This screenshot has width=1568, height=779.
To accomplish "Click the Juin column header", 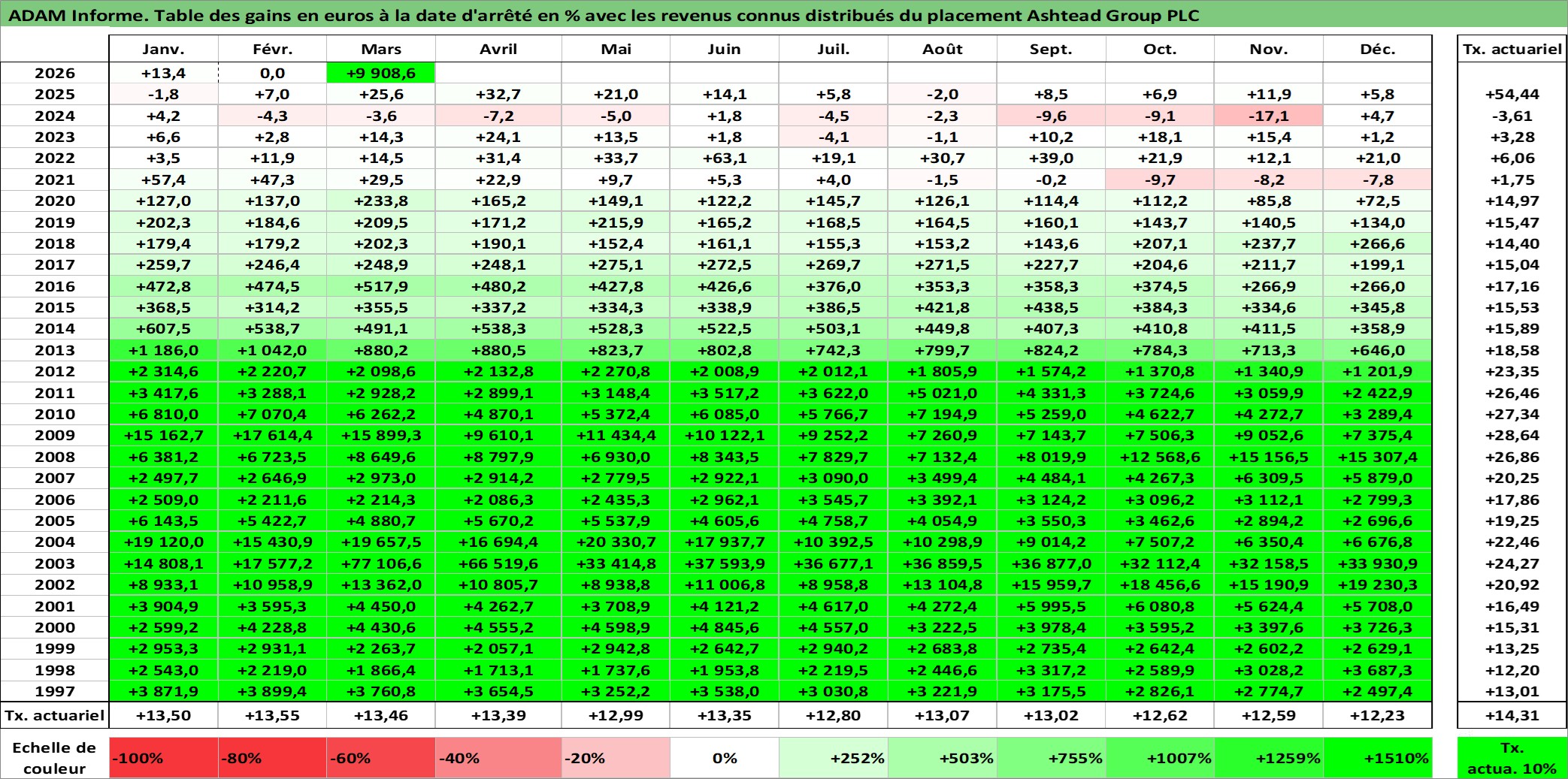I will tap(725, 49).
